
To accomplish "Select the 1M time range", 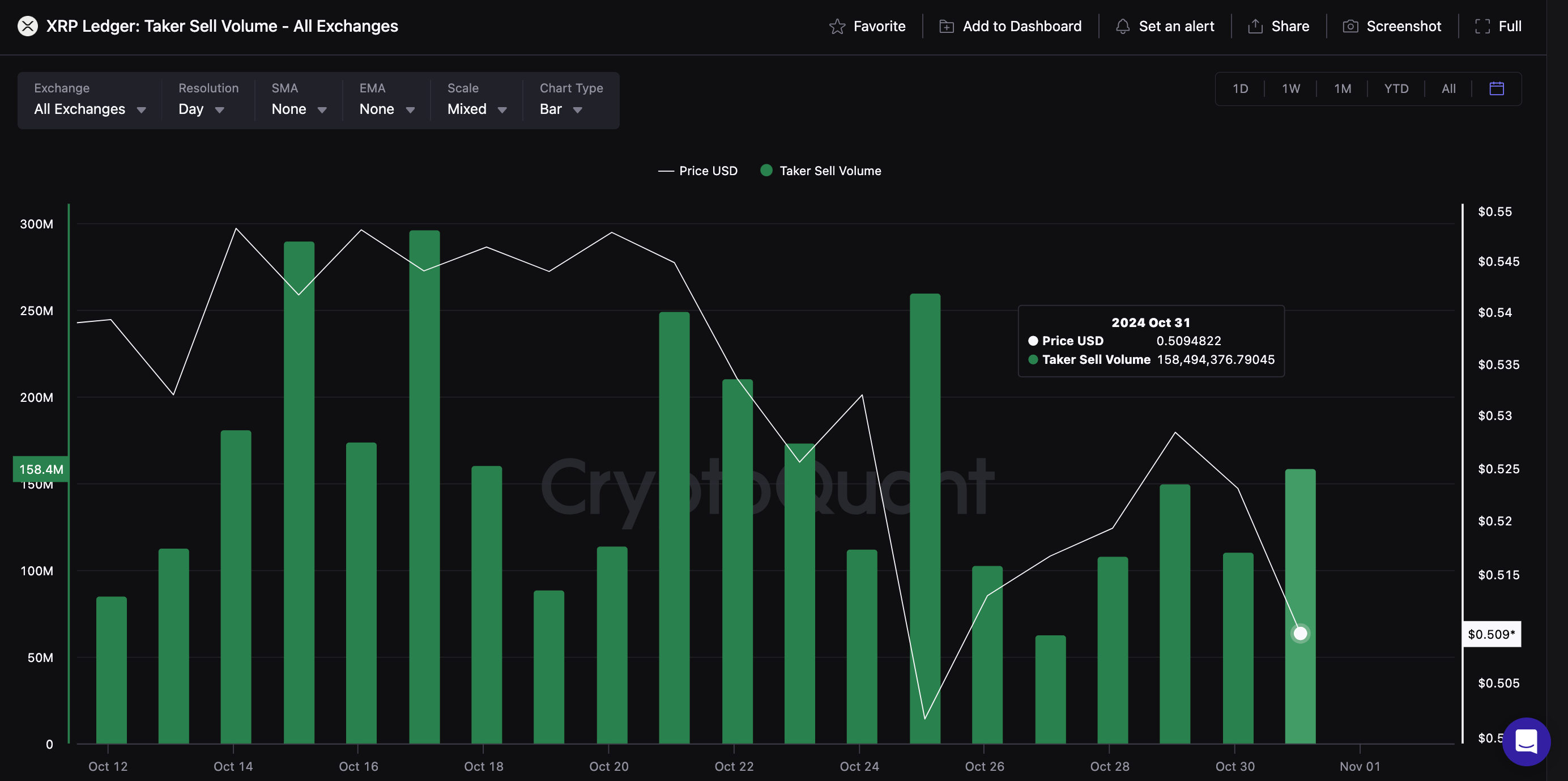I will pos(1342,89).
